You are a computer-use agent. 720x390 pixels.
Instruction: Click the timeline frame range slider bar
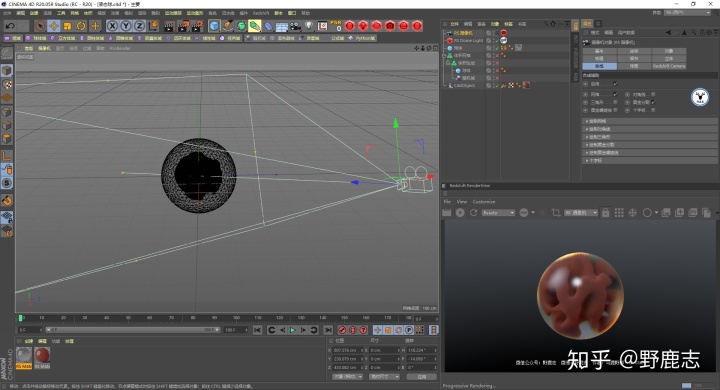132,330
